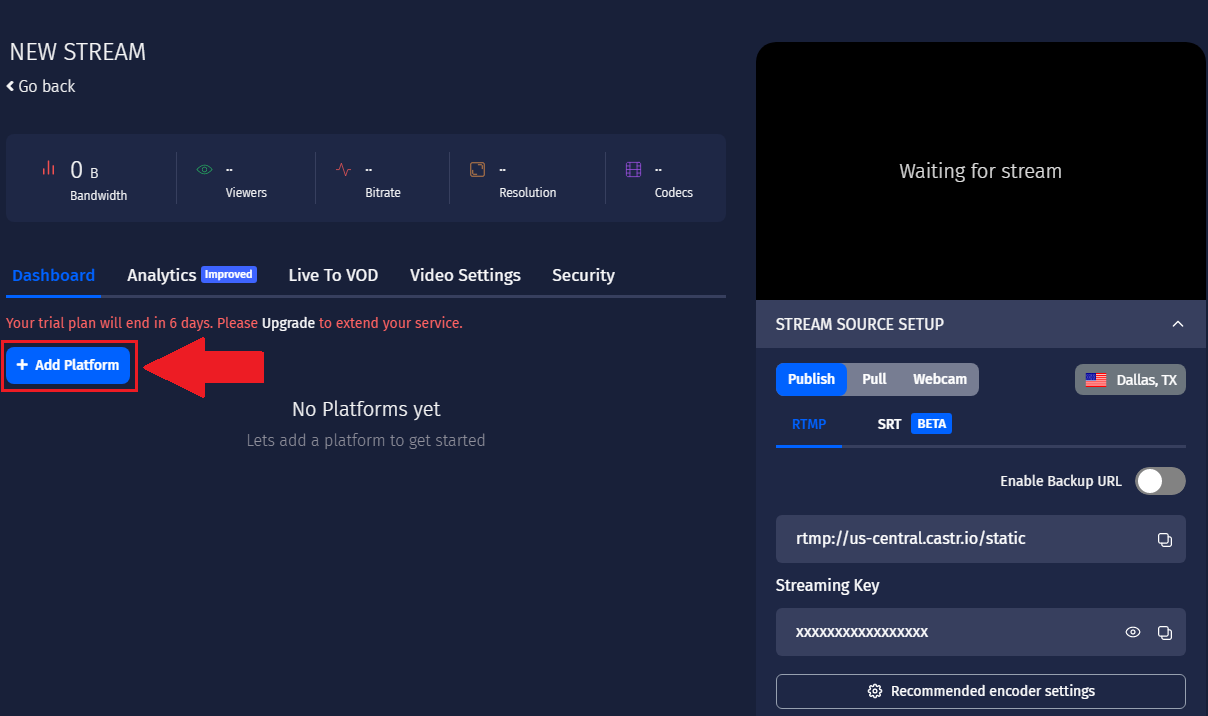The image size is (1208, 716).
Task: Switch to the Dashboard tab
Action: [53, 275]
